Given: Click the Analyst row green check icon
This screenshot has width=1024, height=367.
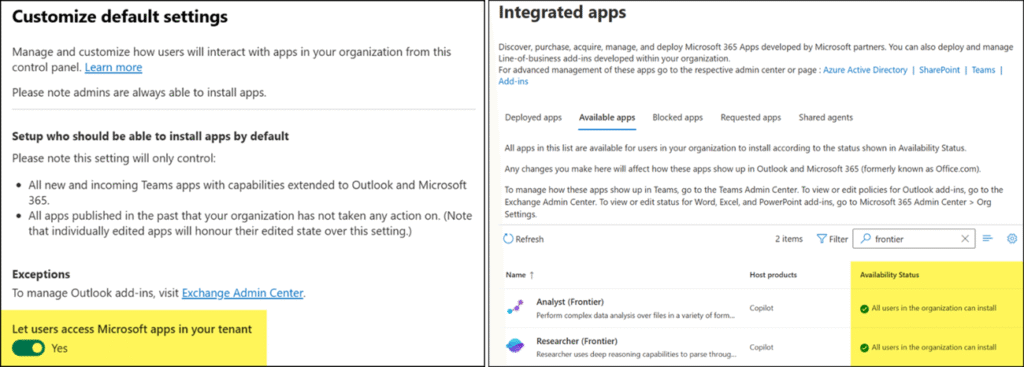Looking at the screenshot, I should [x=864, y=308].
